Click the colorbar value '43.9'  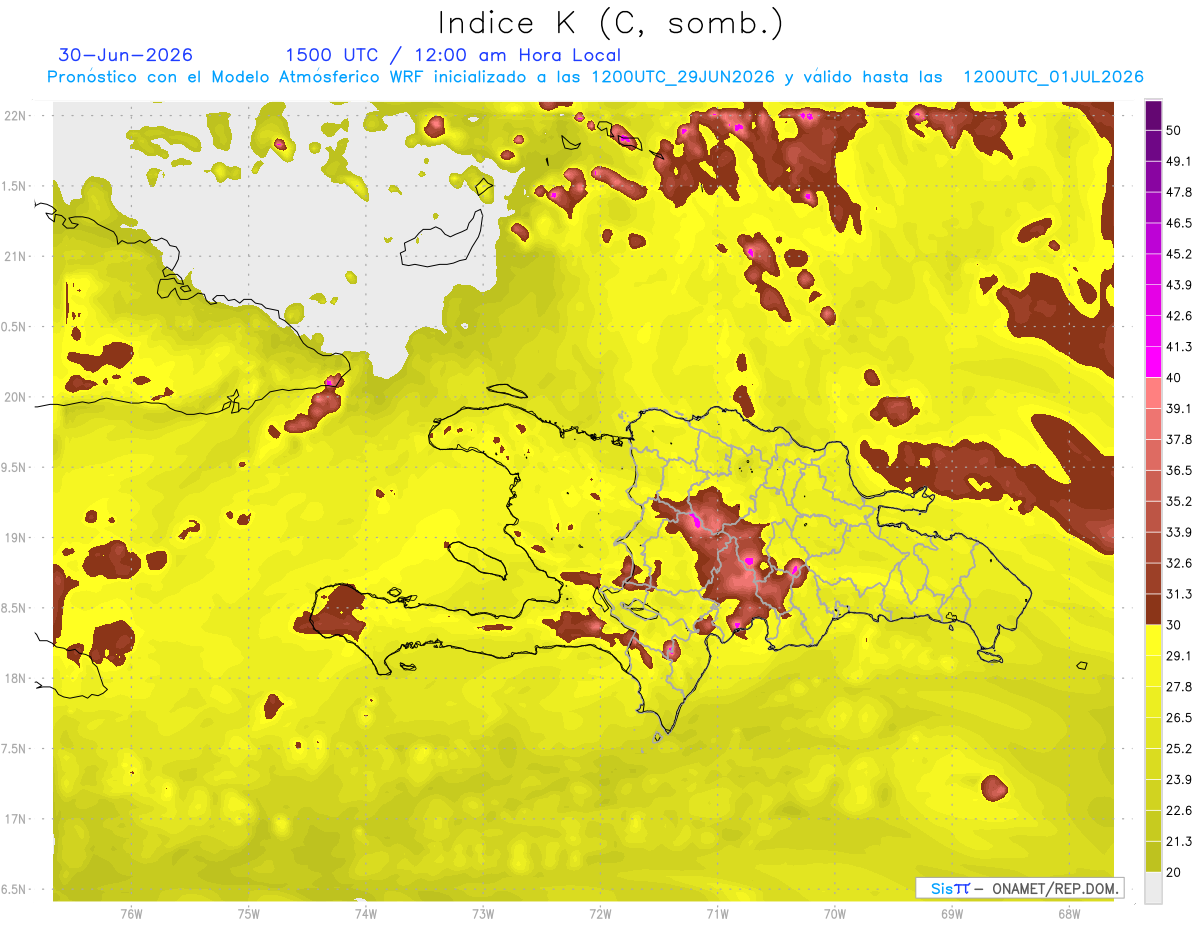tap(1179, 285)
